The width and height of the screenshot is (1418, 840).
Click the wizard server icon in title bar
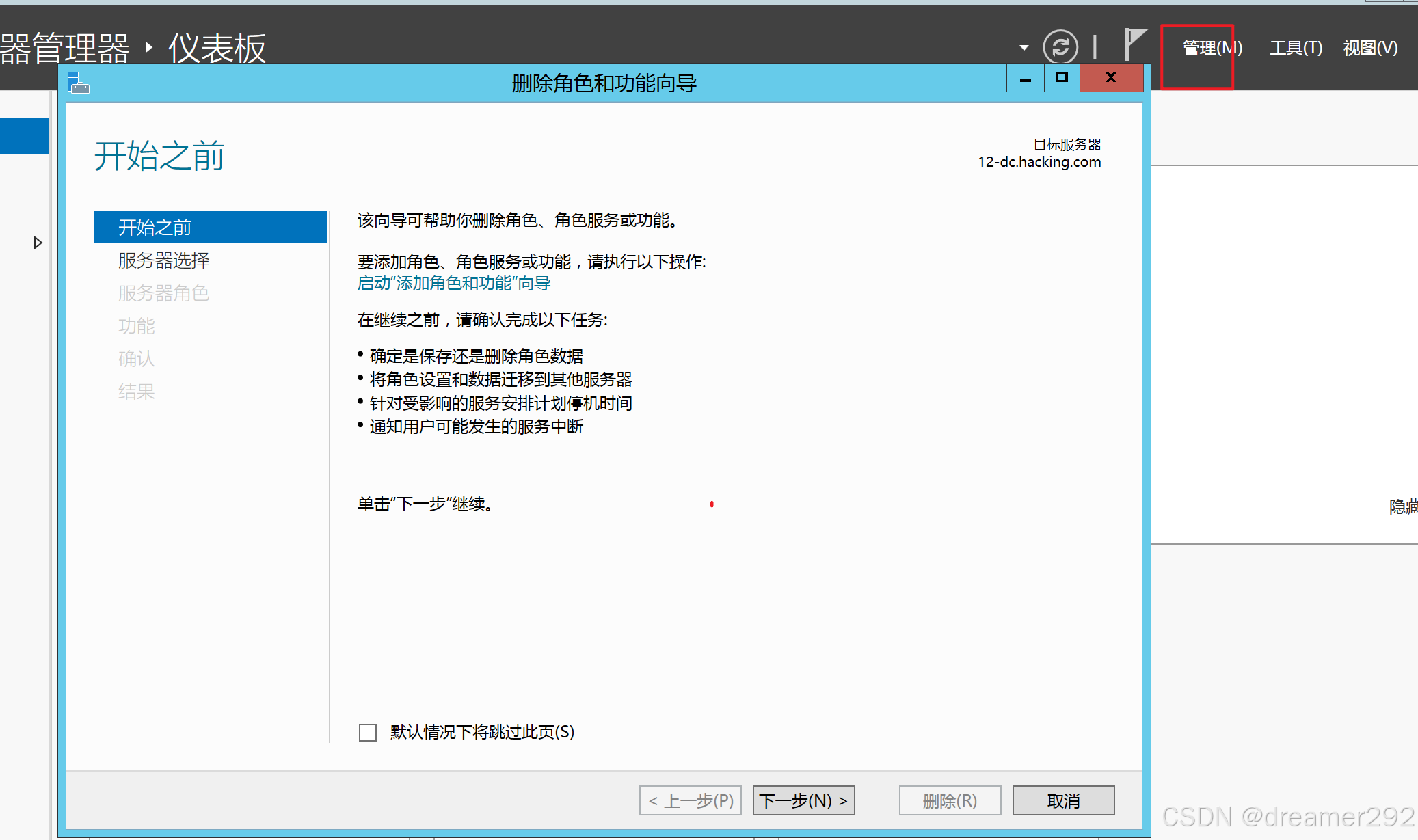79,83
